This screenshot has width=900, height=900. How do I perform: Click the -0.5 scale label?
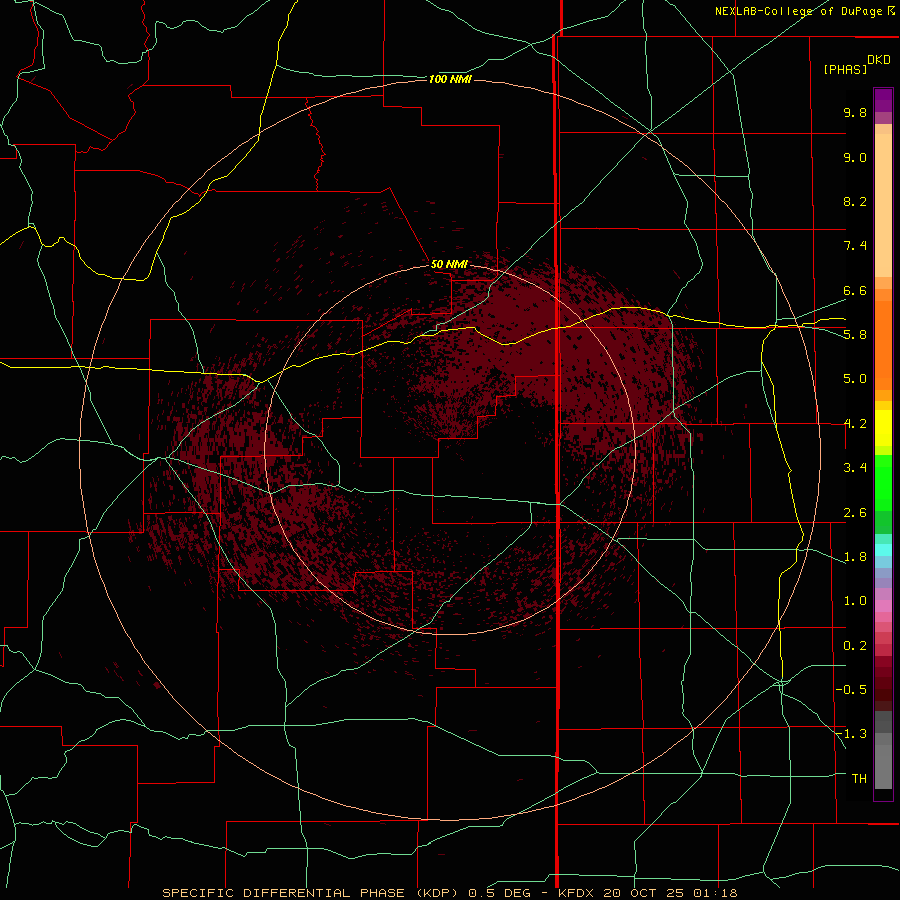[x=851, y=690]
